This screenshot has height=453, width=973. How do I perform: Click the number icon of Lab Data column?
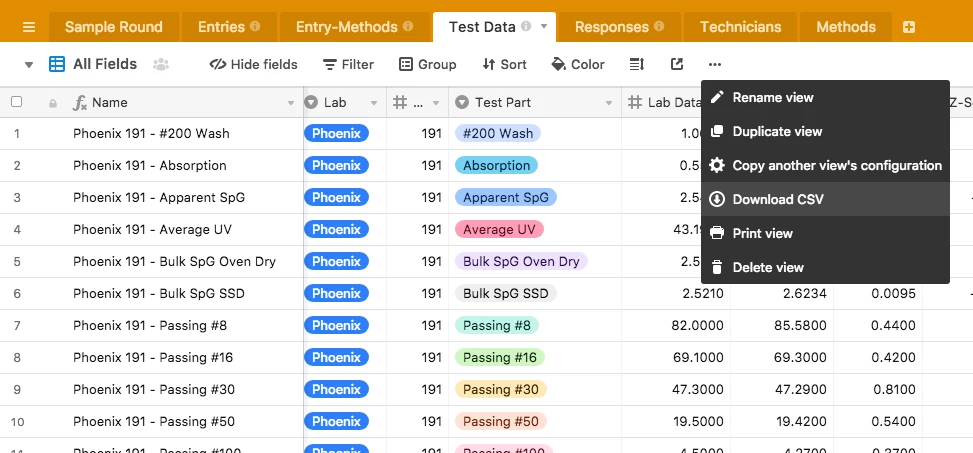click(x=634, y=102)
